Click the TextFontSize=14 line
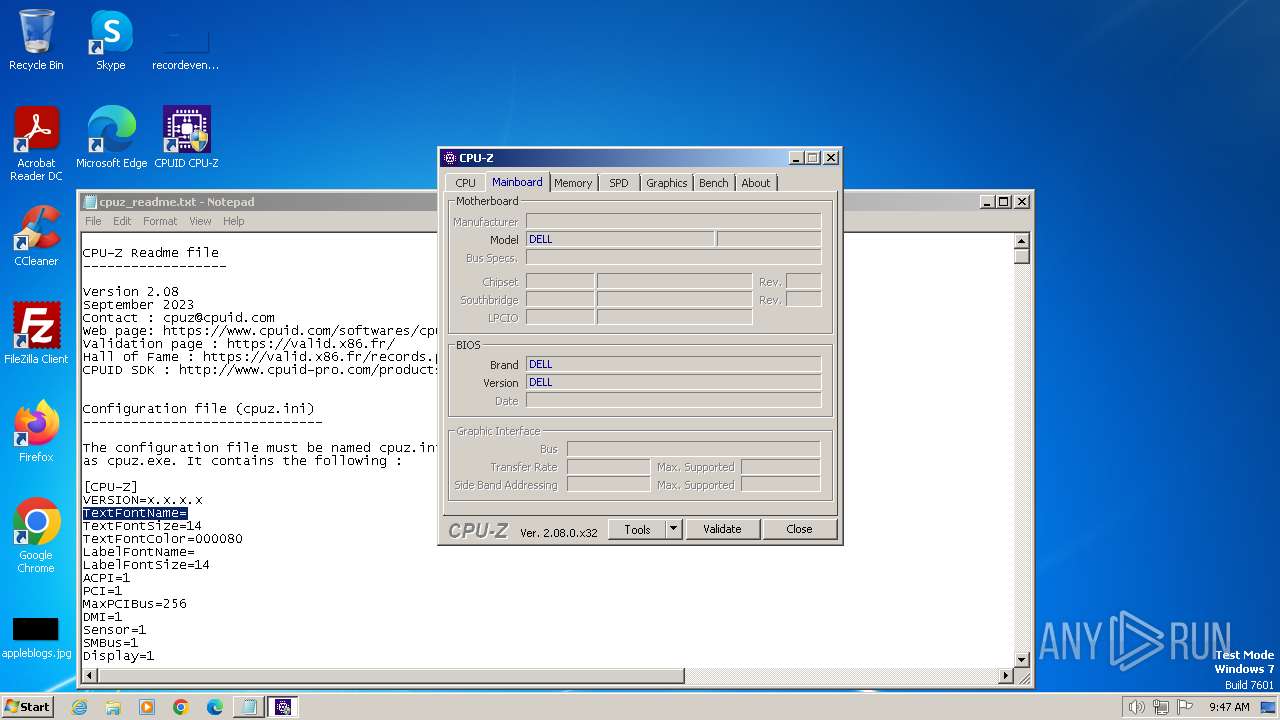 click(142, 526)
